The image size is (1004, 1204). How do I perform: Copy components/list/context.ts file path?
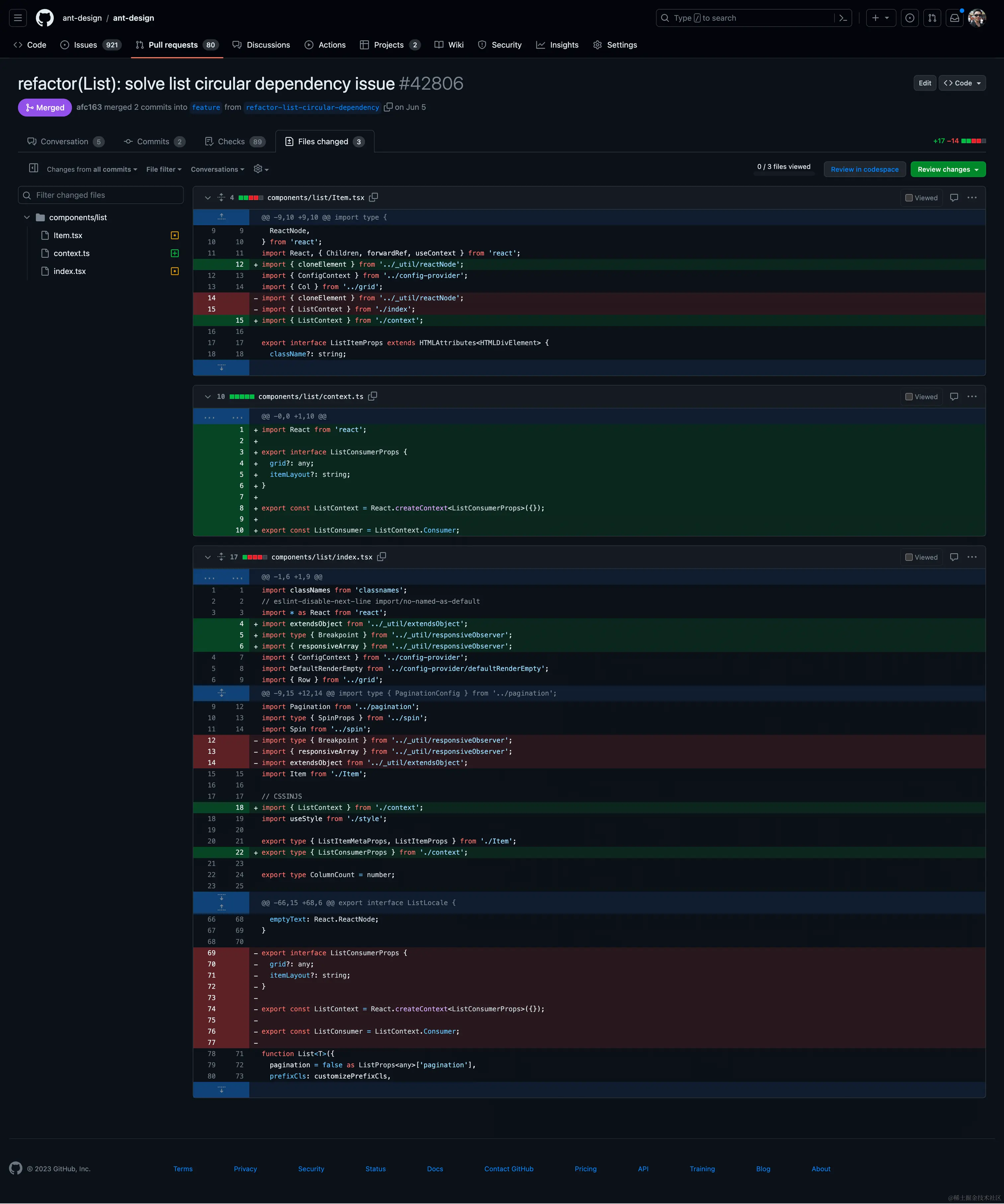point(373,396)
